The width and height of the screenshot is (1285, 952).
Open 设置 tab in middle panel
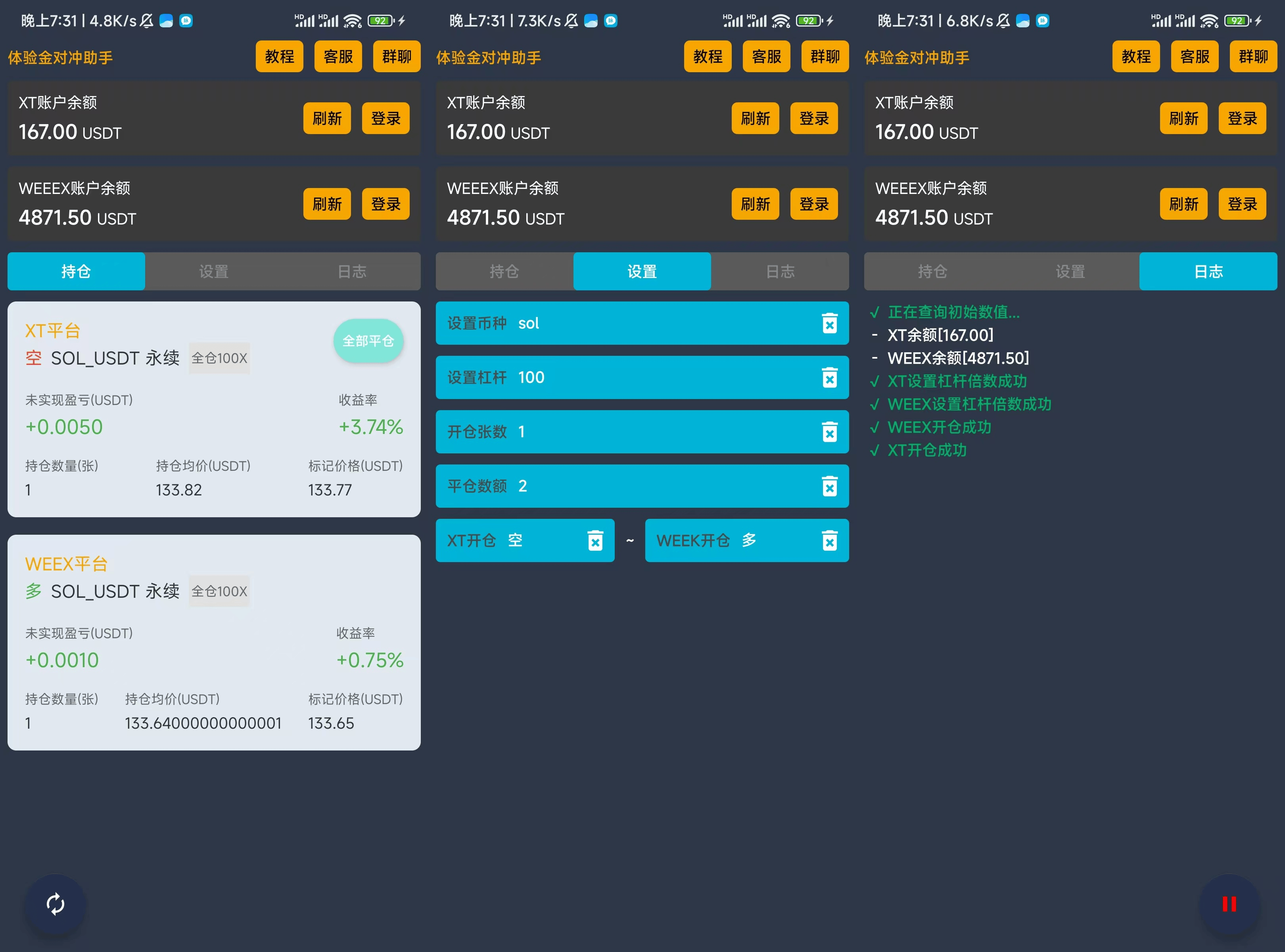tap(642, 271)
